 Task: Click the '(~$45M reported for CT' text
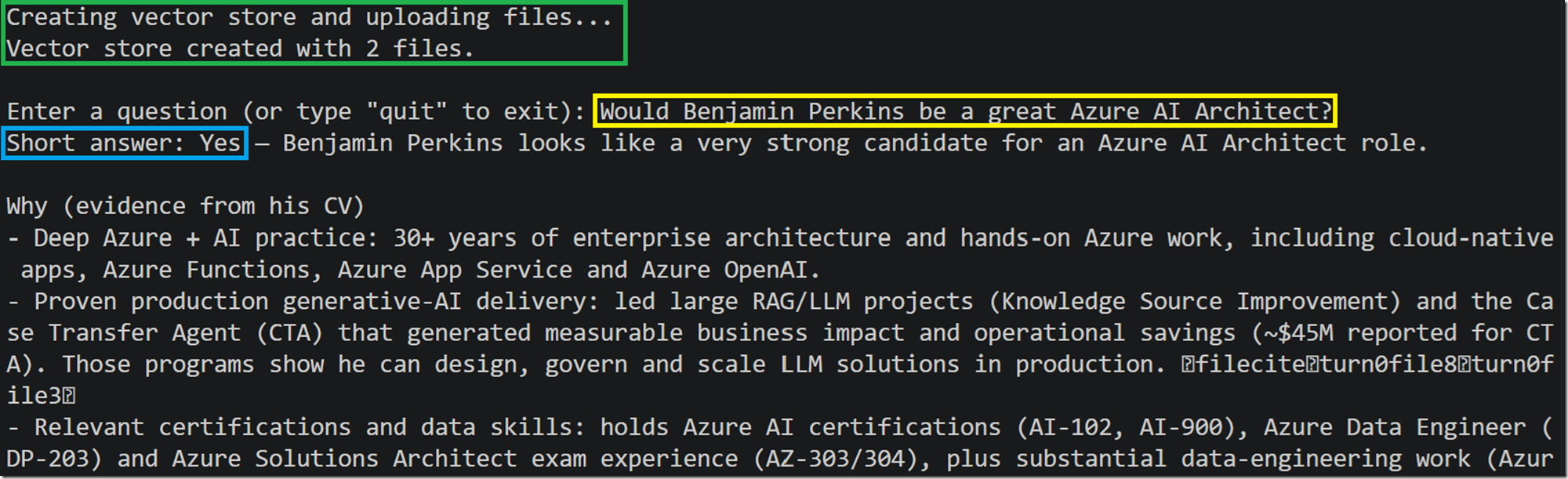pyautogui.click(x=1402, y=333)
